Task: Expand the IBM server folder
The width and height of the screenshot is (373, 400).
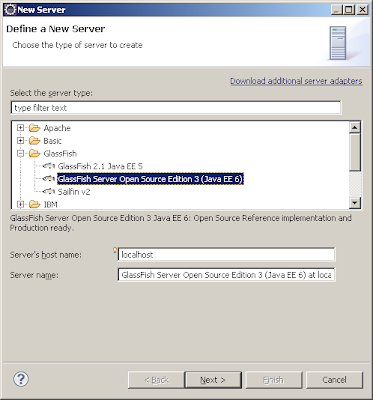Action: (21, 204)
